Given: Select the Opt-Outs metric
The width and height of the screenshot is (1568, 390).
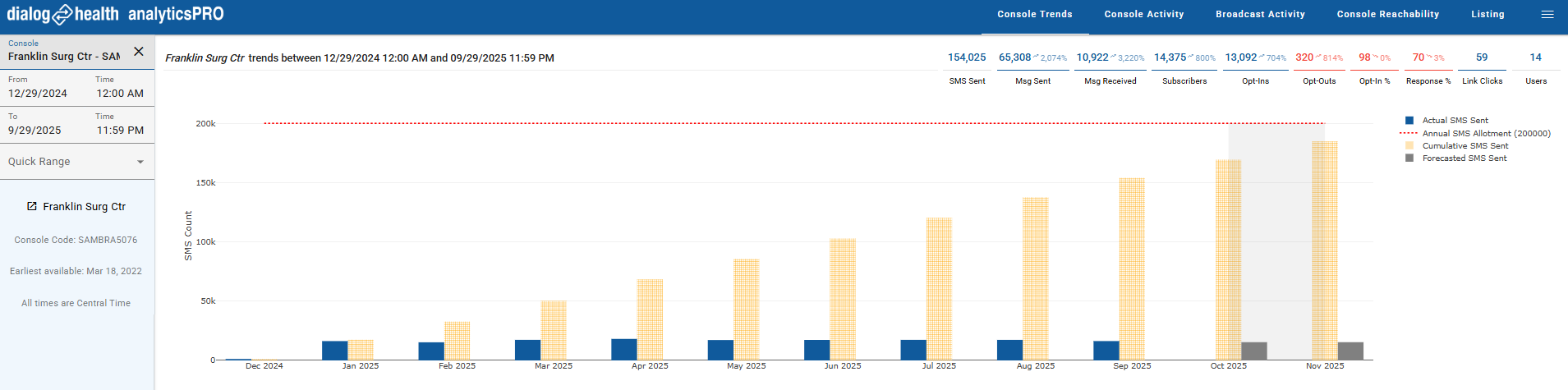Looking at the screenshot, I should pyautogui.click(x=1319, y=66).
